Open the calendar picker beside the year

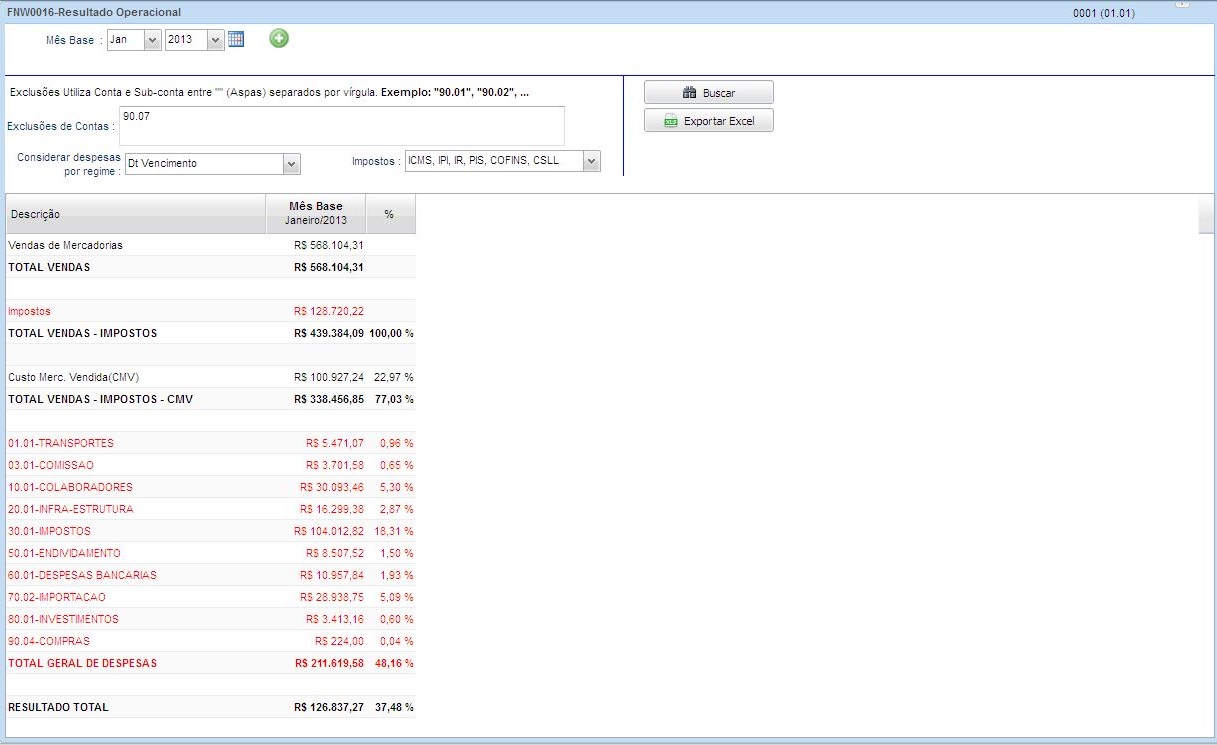pos(236,39)
